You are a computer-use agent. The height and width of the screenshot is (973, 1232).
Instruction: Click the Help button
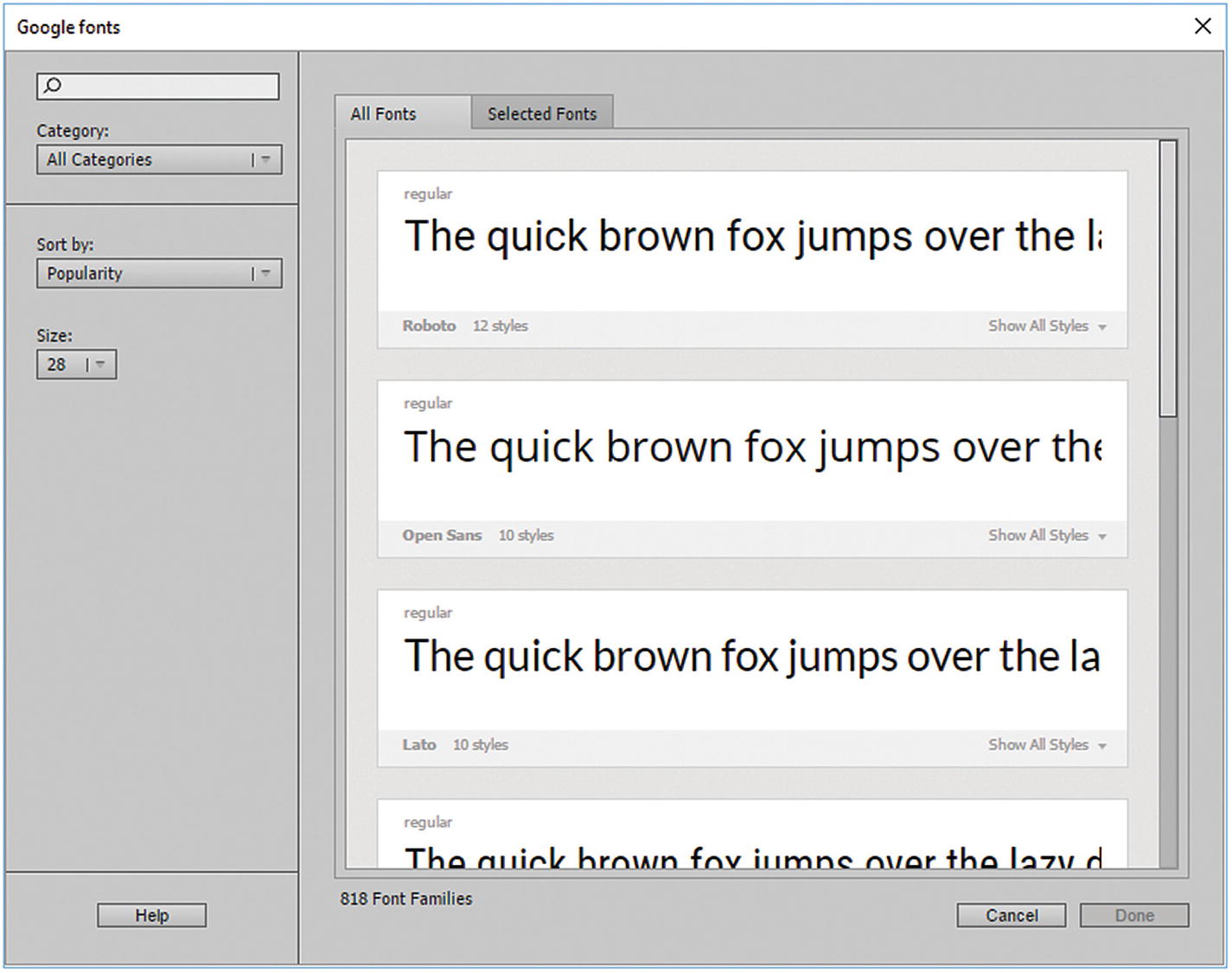point(151,915)
